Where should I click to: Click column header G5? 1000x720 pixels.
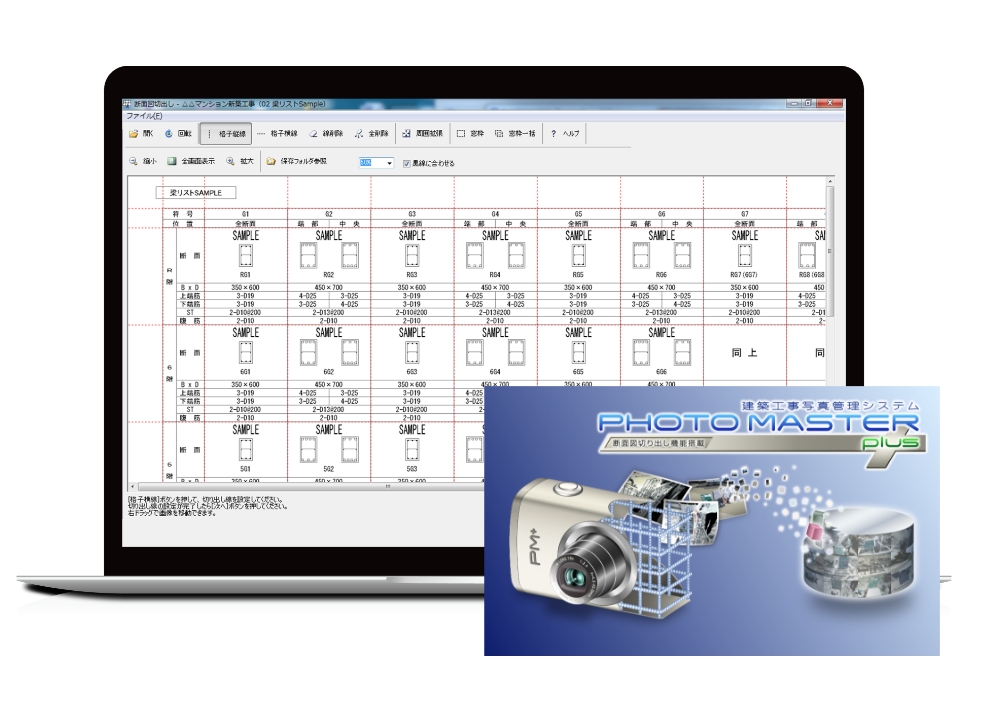tap(578, 214)
